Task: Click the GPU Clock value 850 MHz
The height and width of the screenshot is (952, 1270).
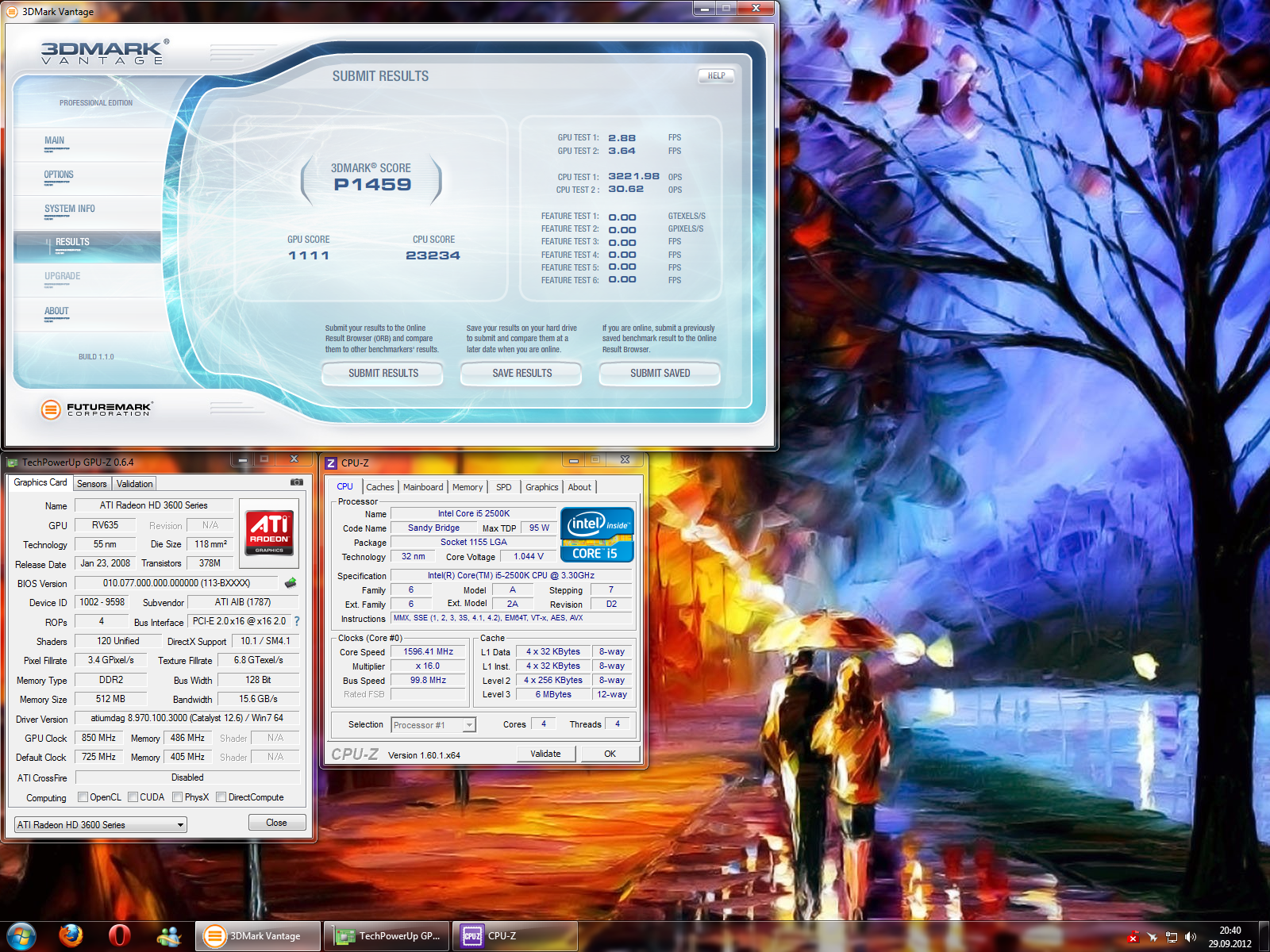Action: [98, 738]
